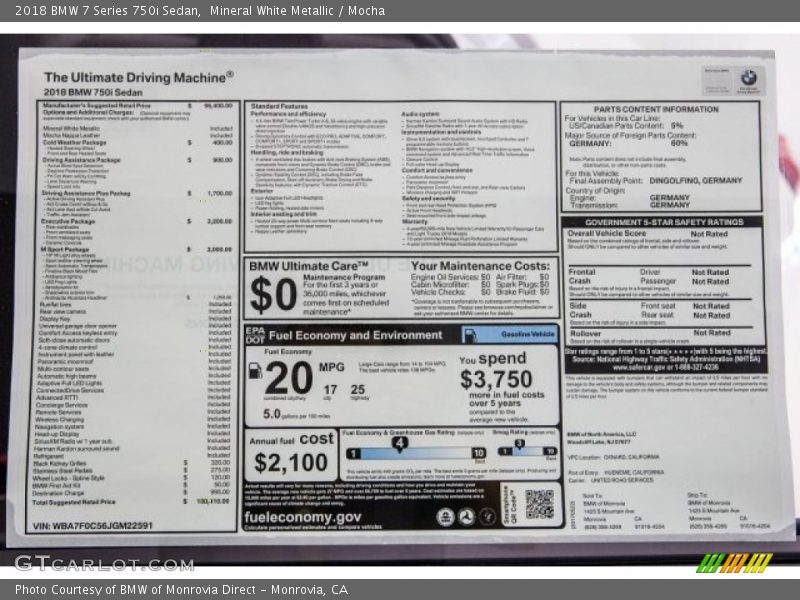Screen dimensions: 800x600
Task: Click the fuel economy rating marker 4
Action: pos(399,443)
